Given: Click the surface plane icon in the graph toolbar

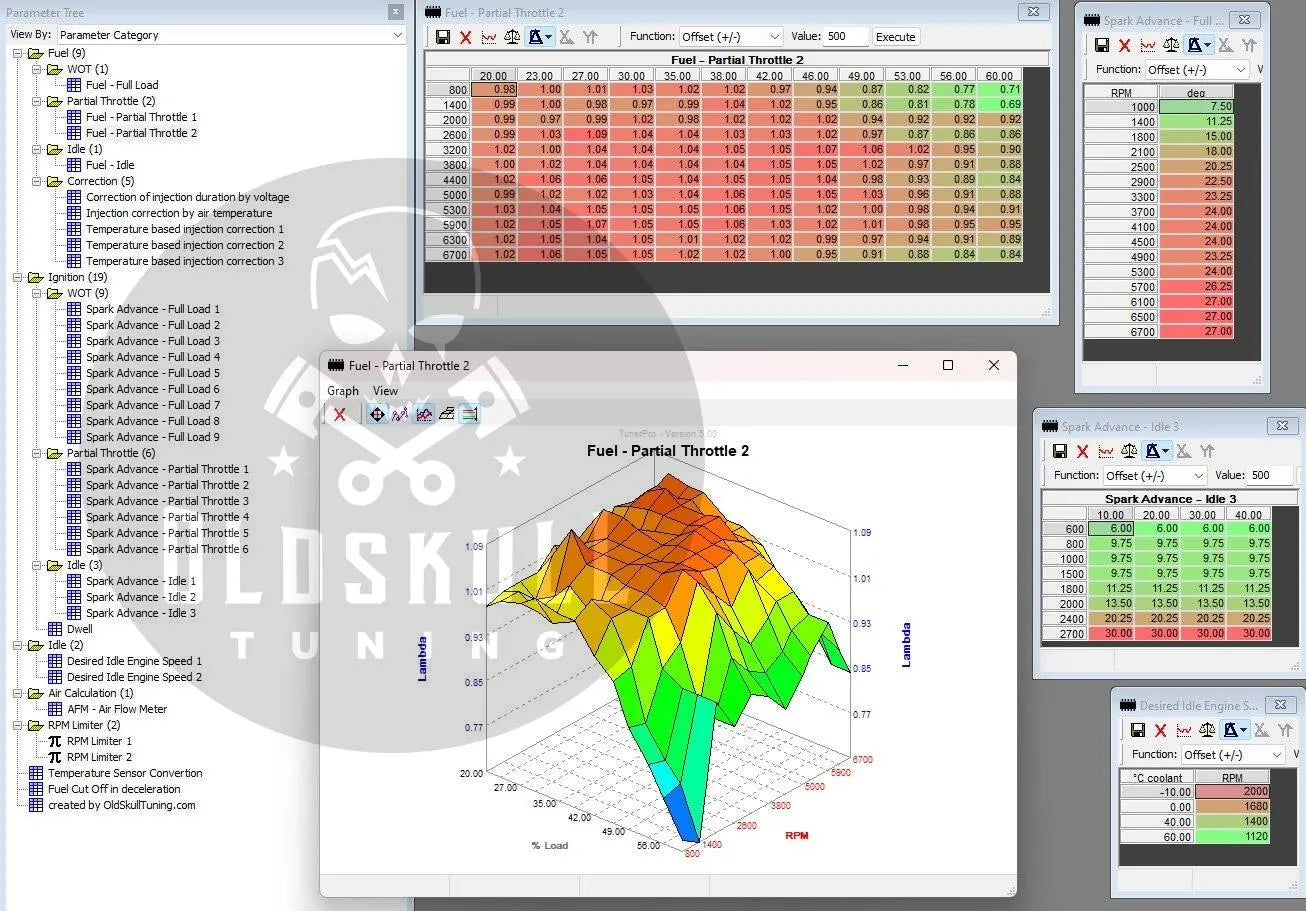Looking at the screenshot, I should tap(447, 414).
